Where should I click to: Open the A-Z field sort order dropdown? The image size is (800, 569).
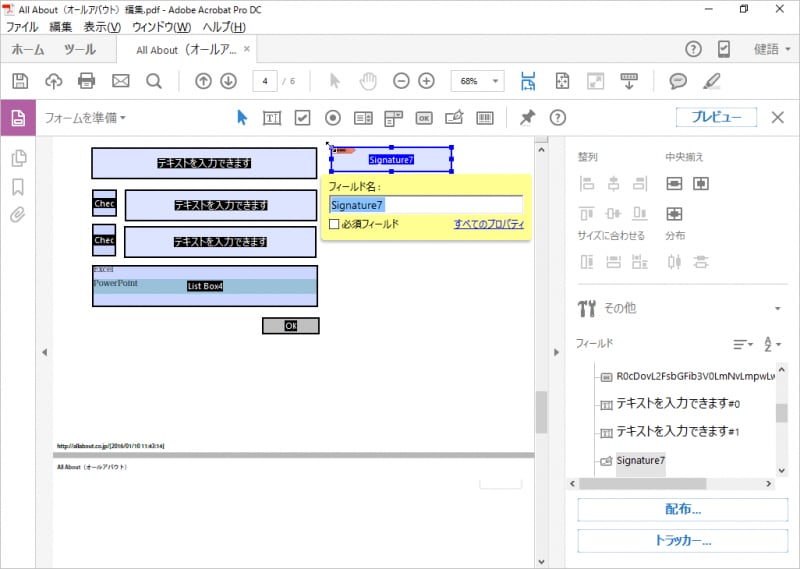771,344
